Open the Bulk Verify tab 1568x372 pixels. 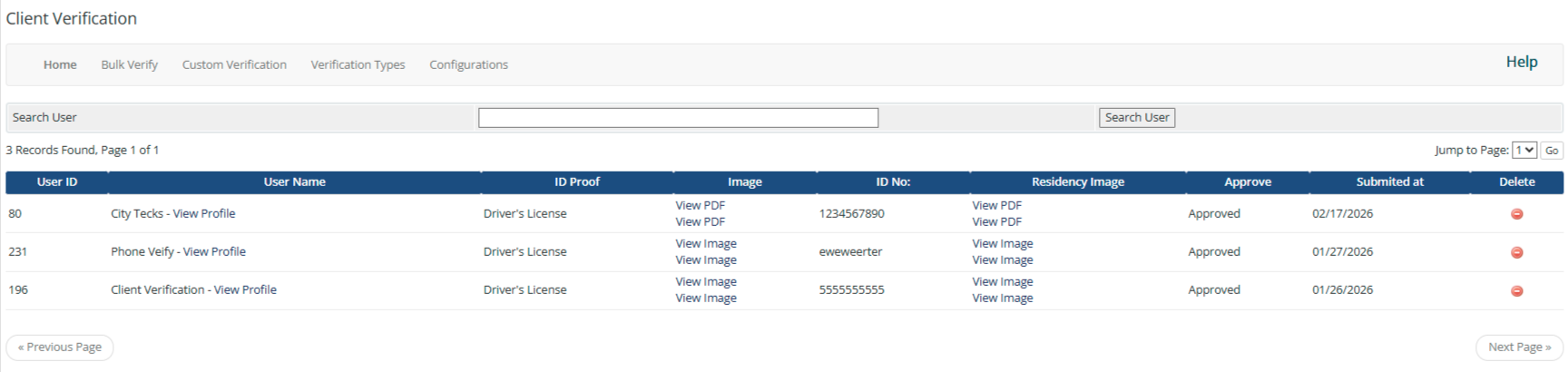tap(129, 64)
